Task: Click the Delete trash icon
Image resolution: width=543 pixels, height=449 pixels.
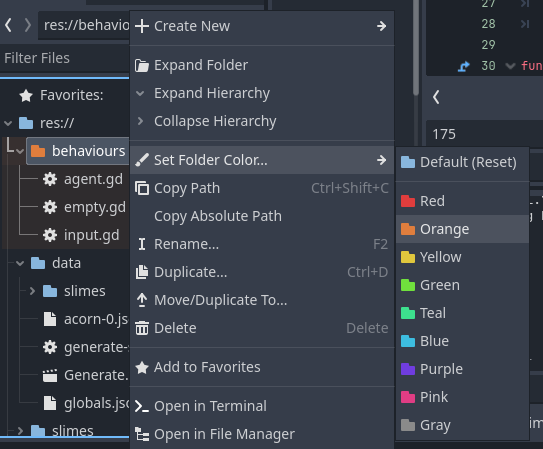Action: coord(142,328)
